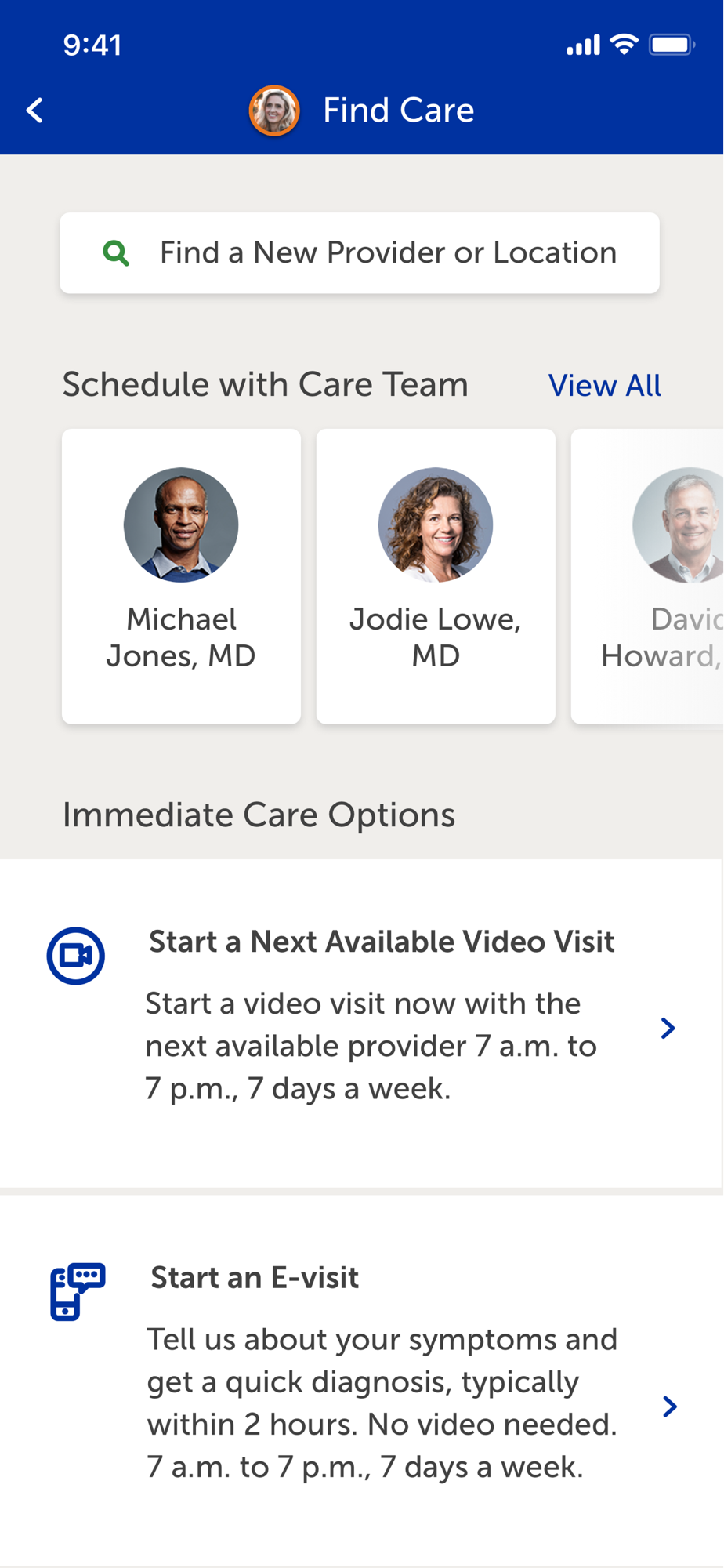Open Find a New Provider search field

(388, 253)
